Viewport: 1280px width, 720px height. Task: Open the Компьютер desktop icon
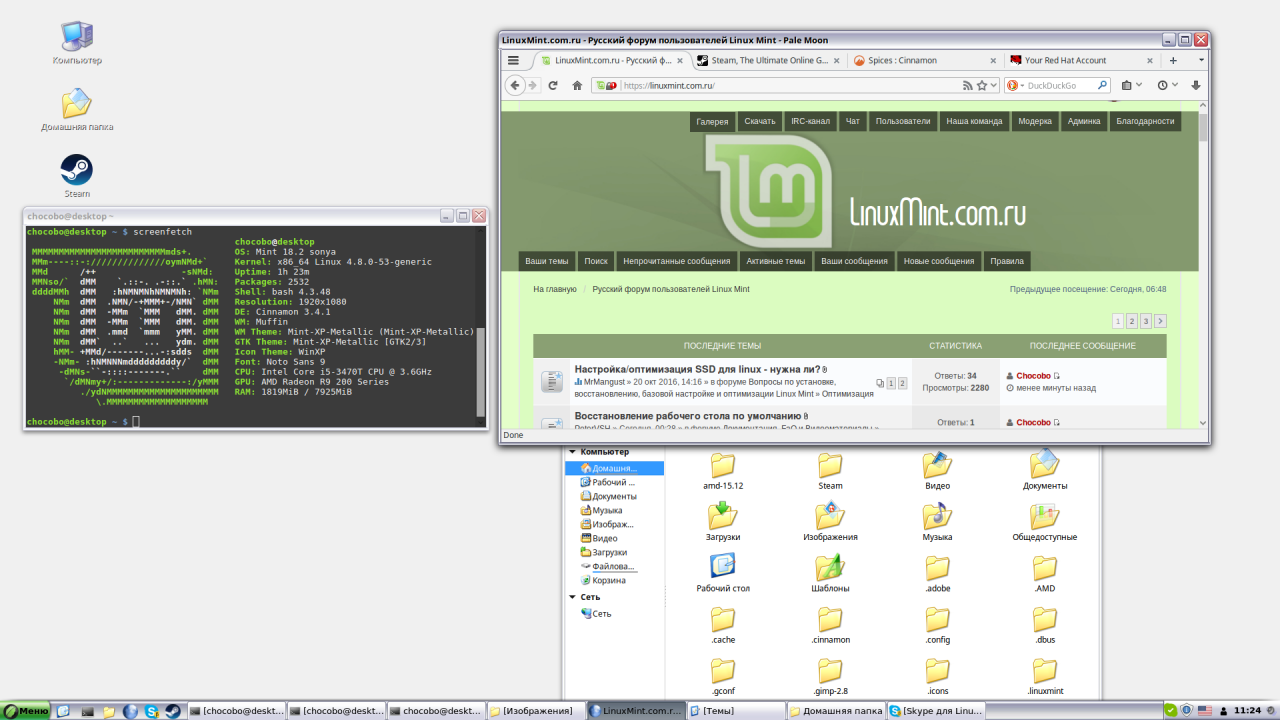pyautogui.click(x=77, y=37)
